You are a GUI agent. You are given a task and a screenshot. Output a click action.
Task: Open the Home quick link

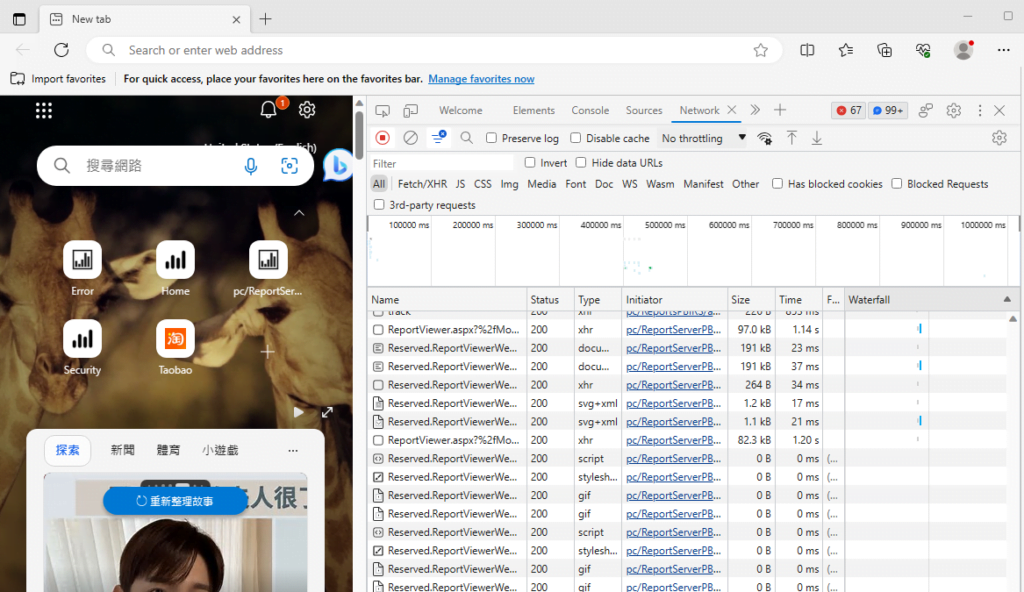pos(175,268)
